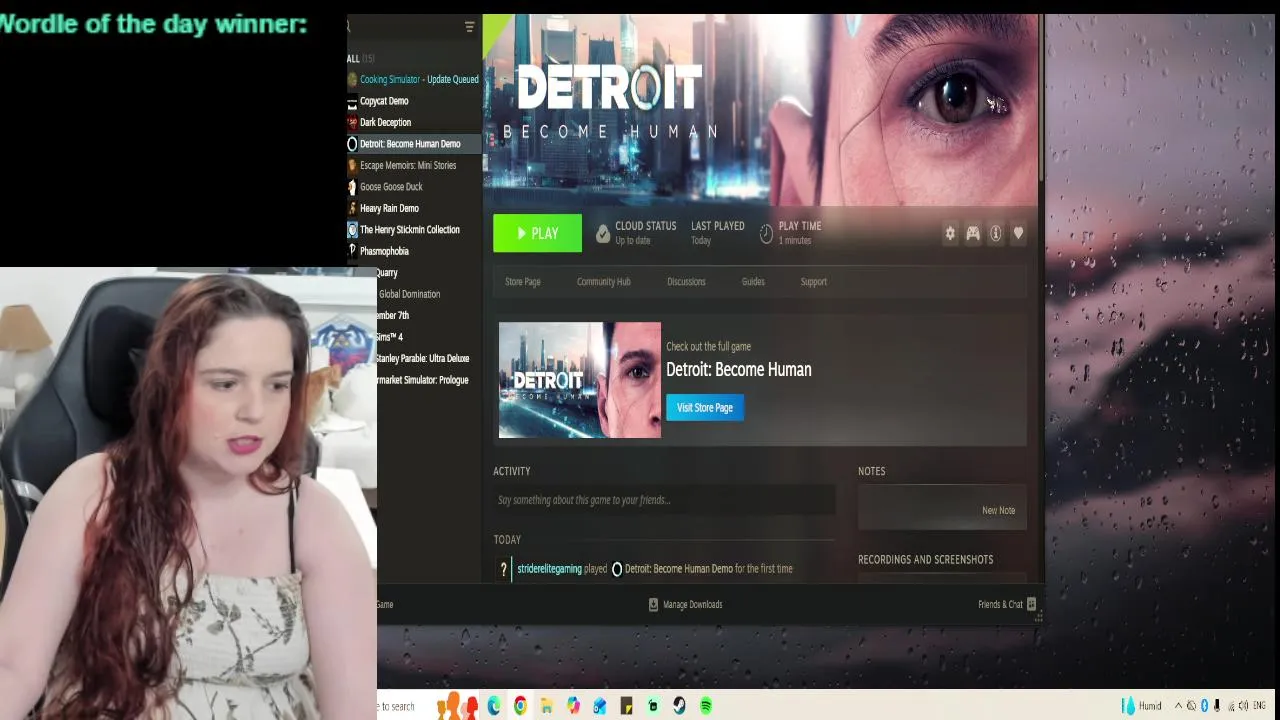Select Copycat Demo in library
The height and width of the screenshot is (720, 1280).
(x=384, y=101)
